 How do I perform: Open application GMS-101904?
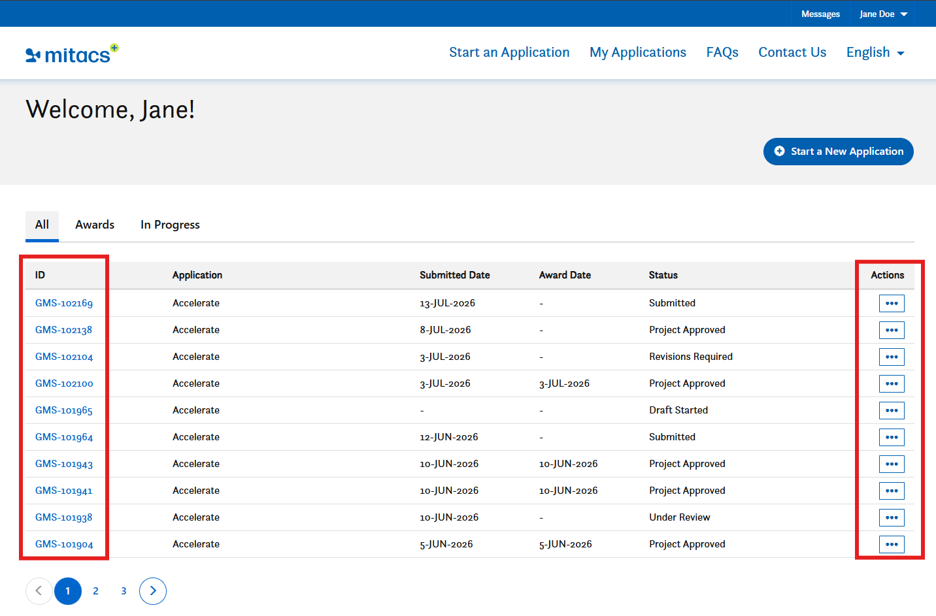(x=64, y=544)
